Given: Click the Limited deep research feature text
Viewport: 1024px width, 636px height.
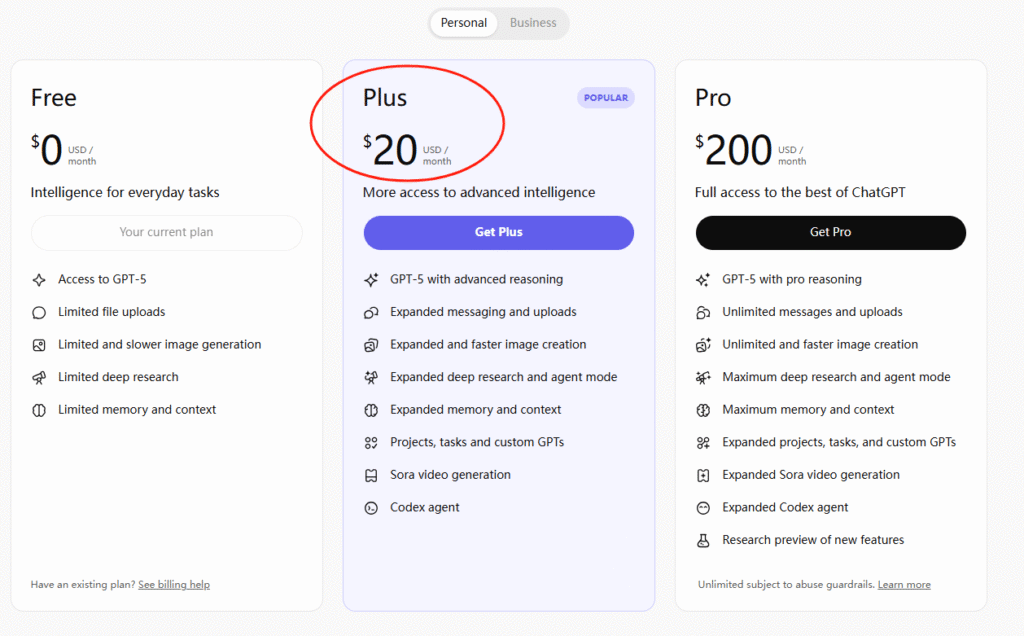Looking at the screenshot, I should [118, 377].
